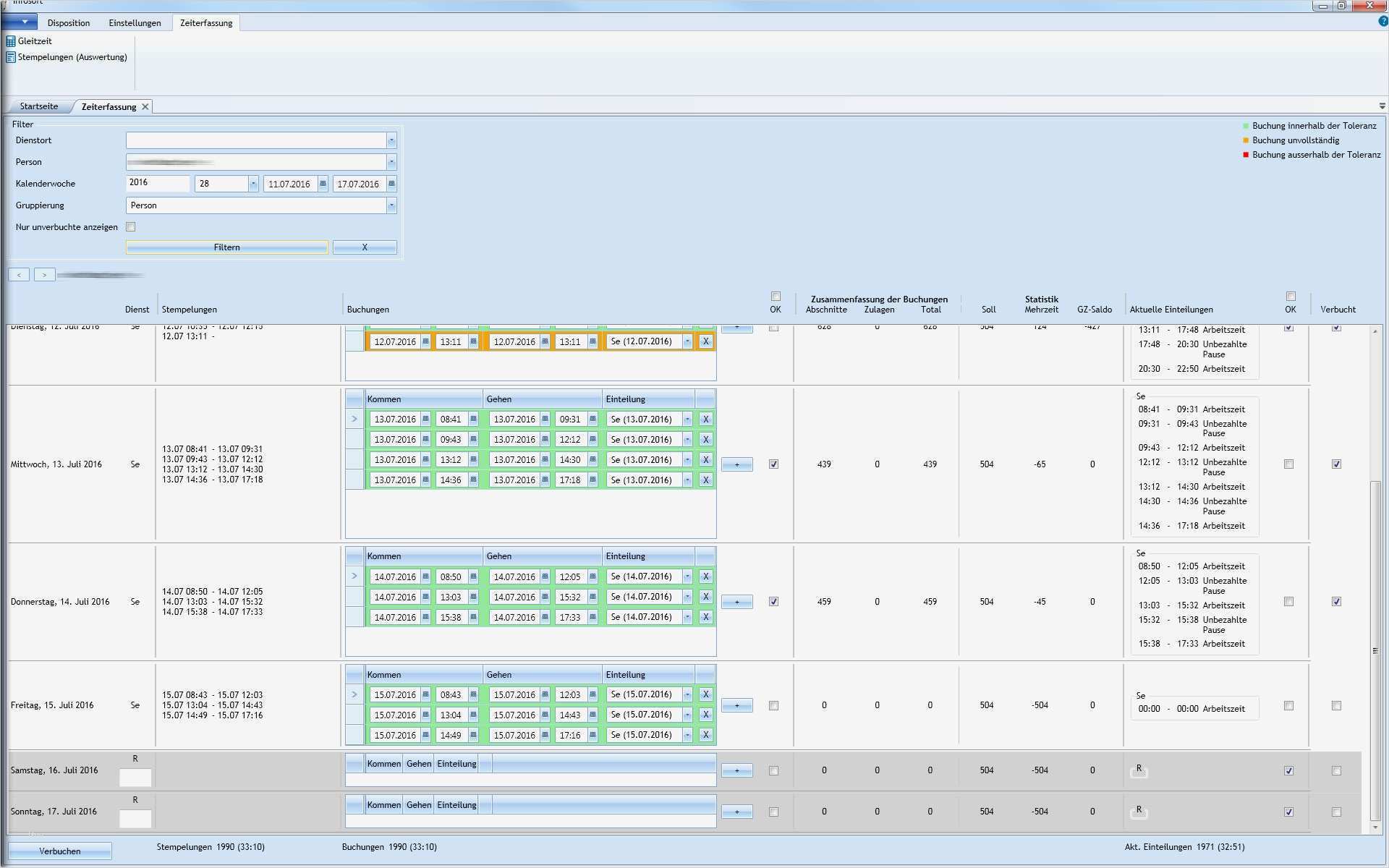Enable Nur unverbuchte anzeigen checkbox
Image resolution: width=1389 pixels, height=868 pixels.
(x=131, y=227)
